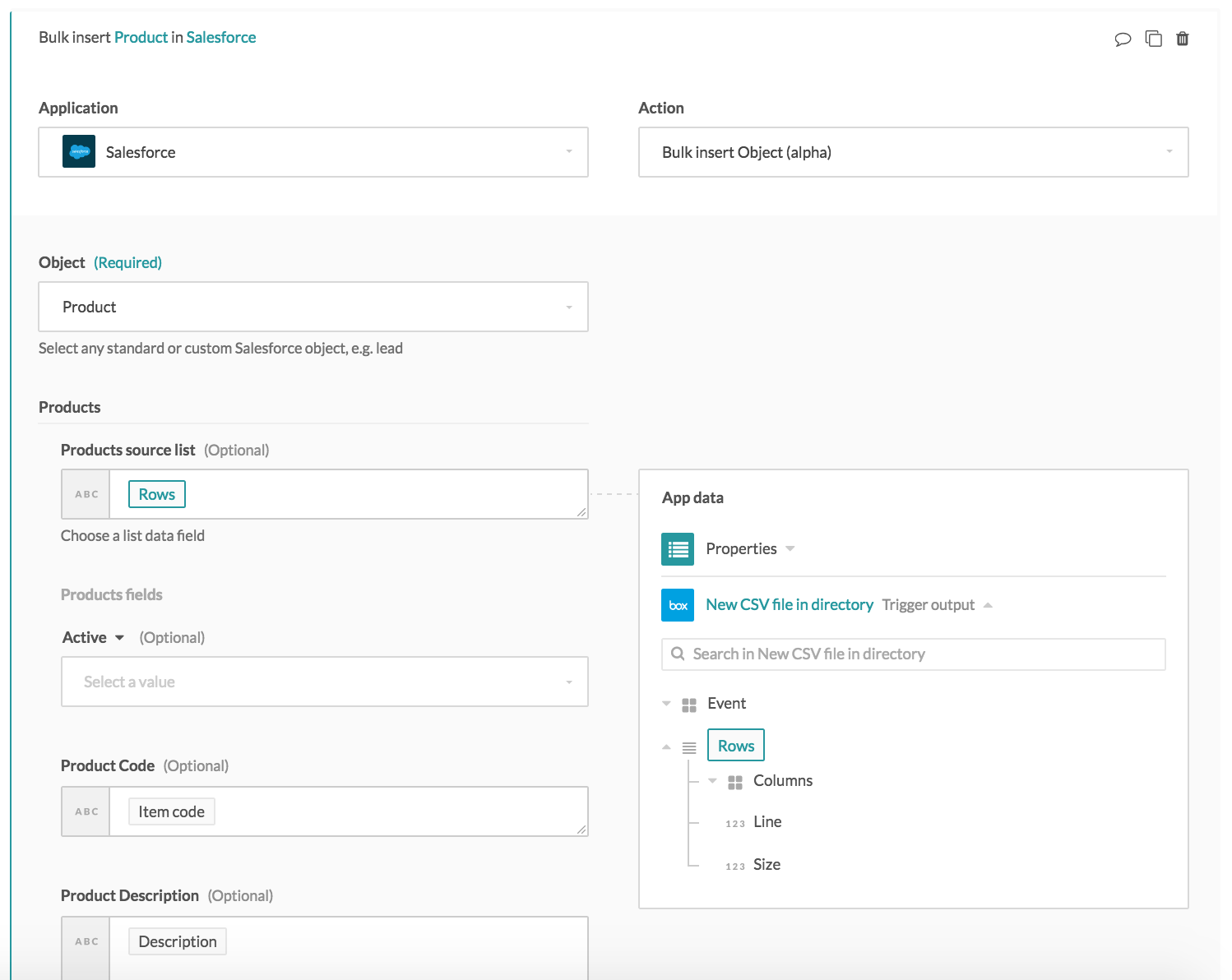Click the search field in App data

tap(913, 654)
